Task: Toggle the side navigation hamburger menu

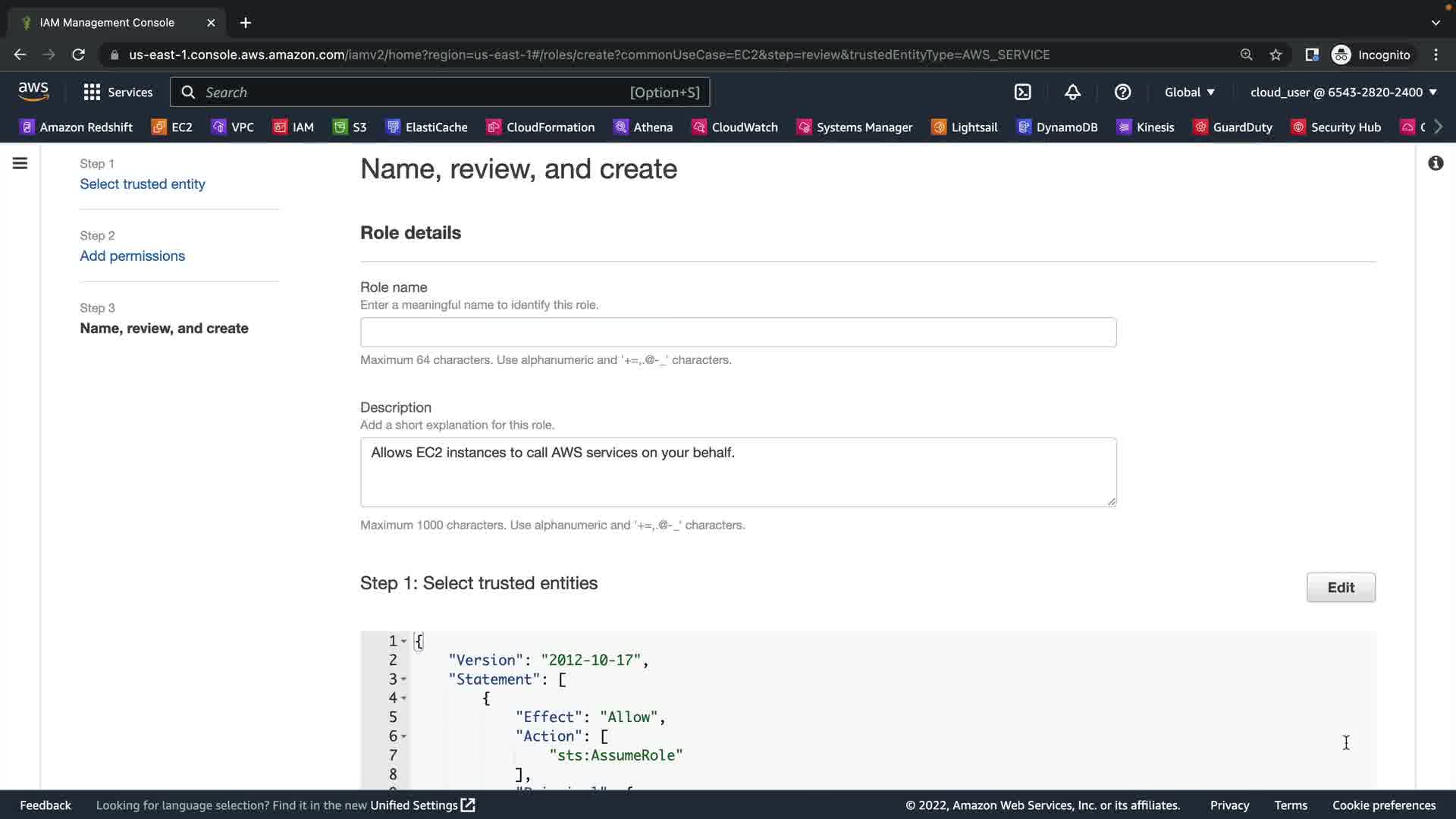Action: point(20,163)
